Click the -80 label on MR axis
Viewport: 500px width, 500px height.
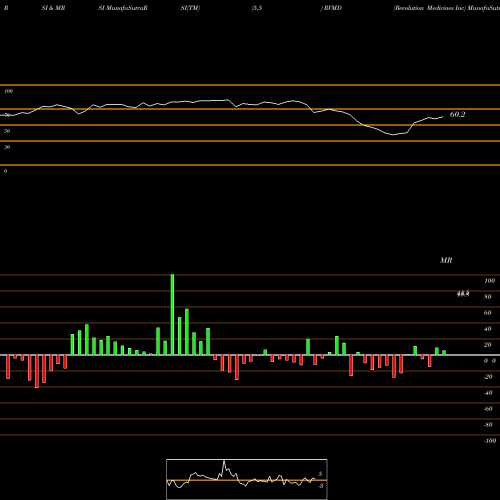pyautogui.click(x=488, y=425)
